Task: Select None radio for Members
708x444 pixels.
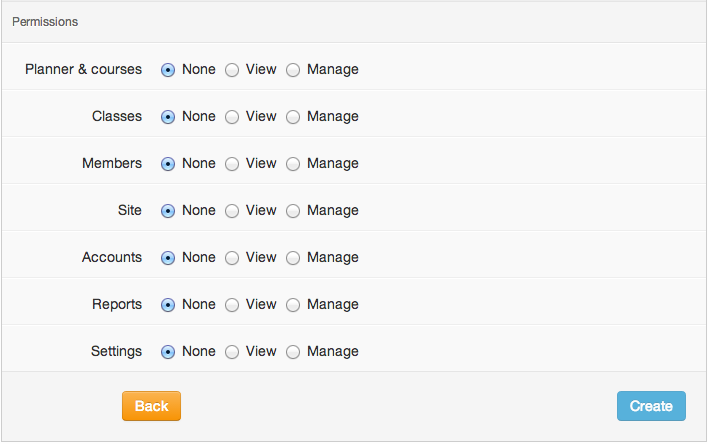Action: click(168, 164)
